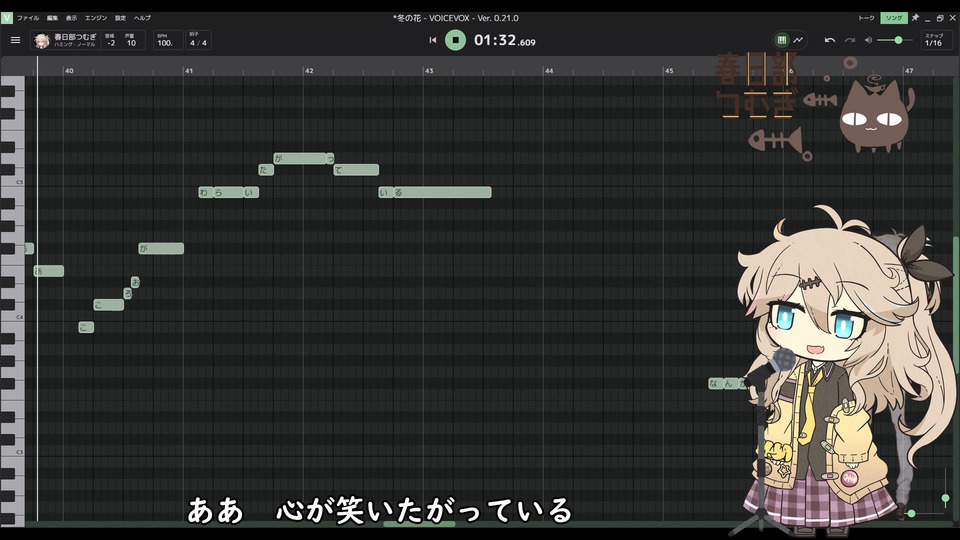The width and height of the screenshot is (960, 540).
Task: Open the 表示 menu
Action: click(72, 18)
